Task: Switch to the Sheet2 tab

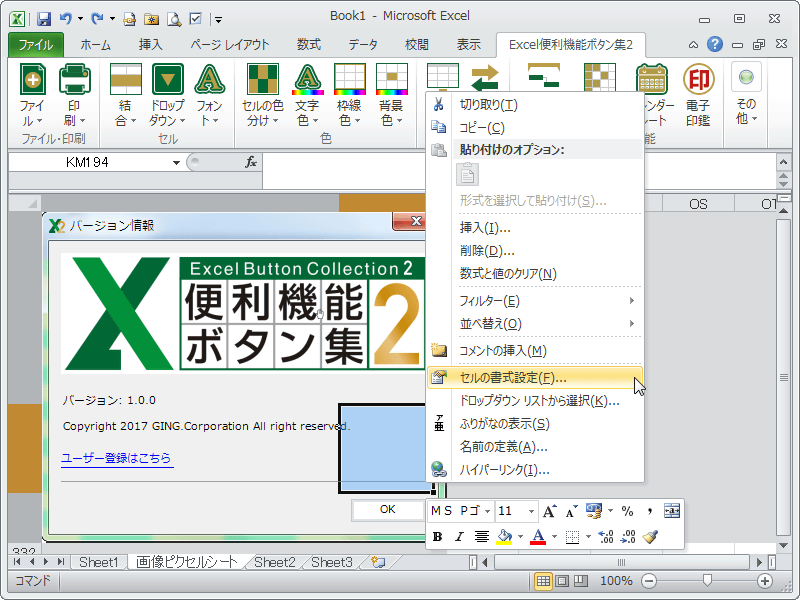Action: coord(274,562)
